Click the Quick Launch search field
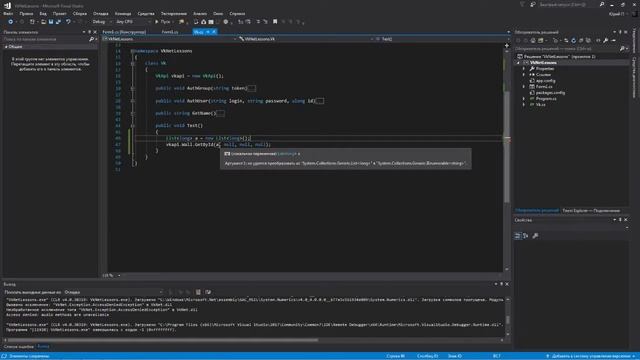Image resolution: width=640 pixels, height=360 pixels. (567, 4)
